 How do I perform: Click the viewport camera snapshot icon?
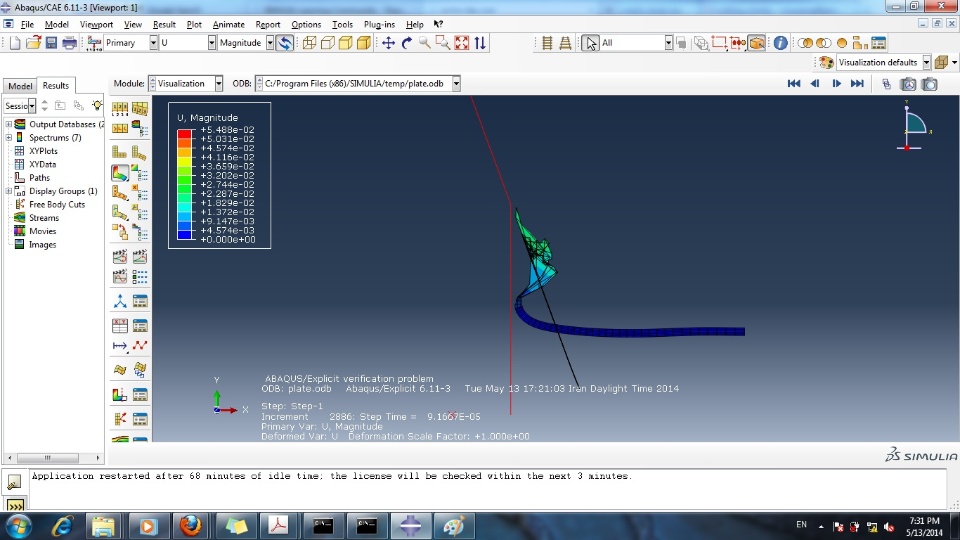(x=929, y=84)
